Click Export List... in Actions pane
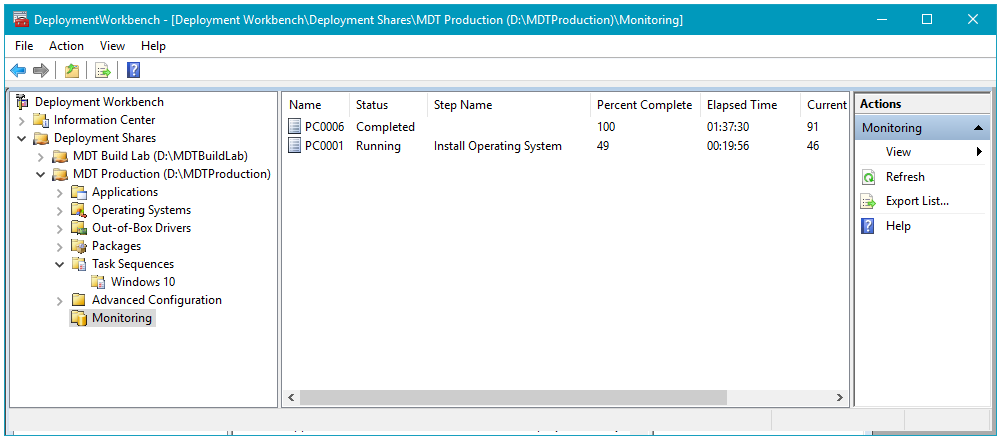This screenshot has height=440, width=1003. coord(917,201)
